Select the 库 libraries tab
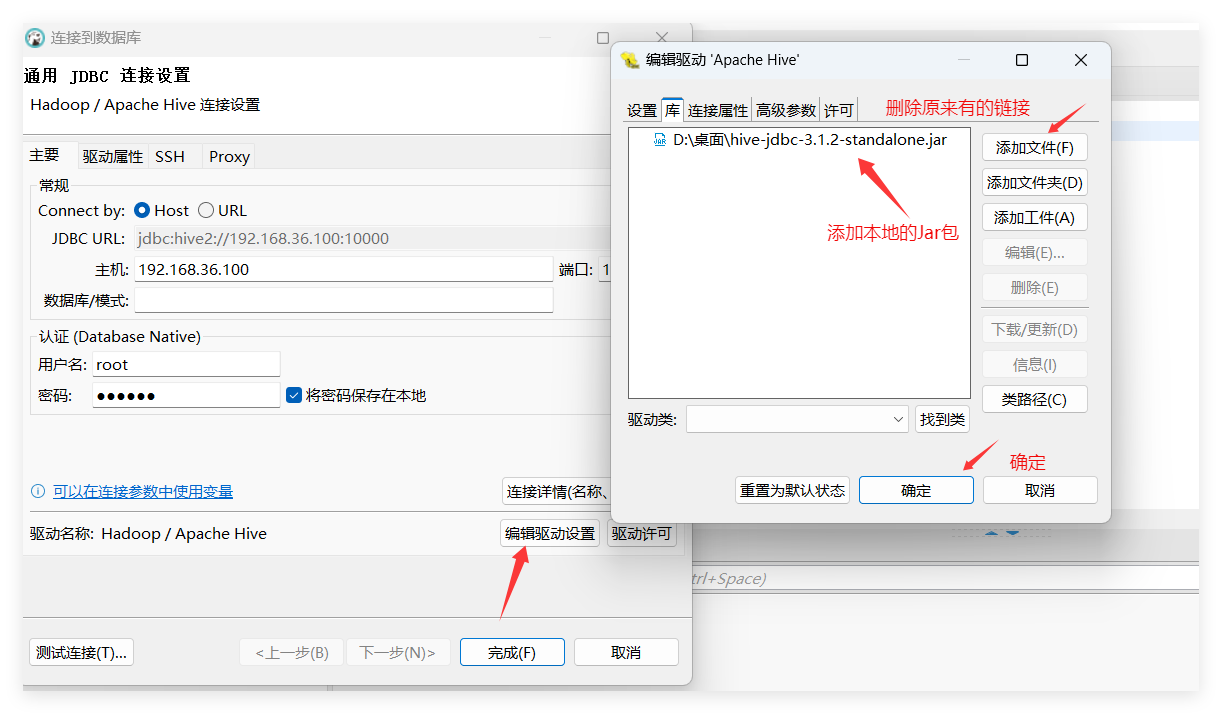The height and width of the screenshot is (714, 1222). coord(672,109)
